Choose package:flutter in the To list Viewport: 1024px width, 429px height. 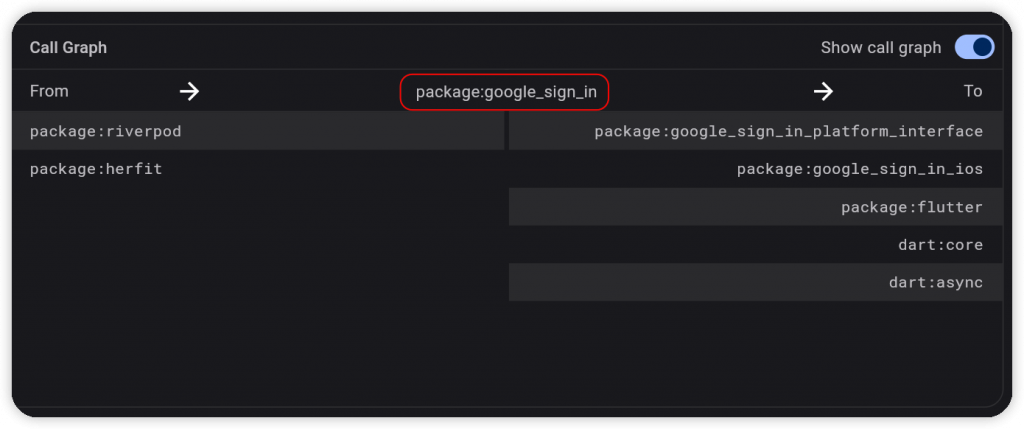pos(756,207)
